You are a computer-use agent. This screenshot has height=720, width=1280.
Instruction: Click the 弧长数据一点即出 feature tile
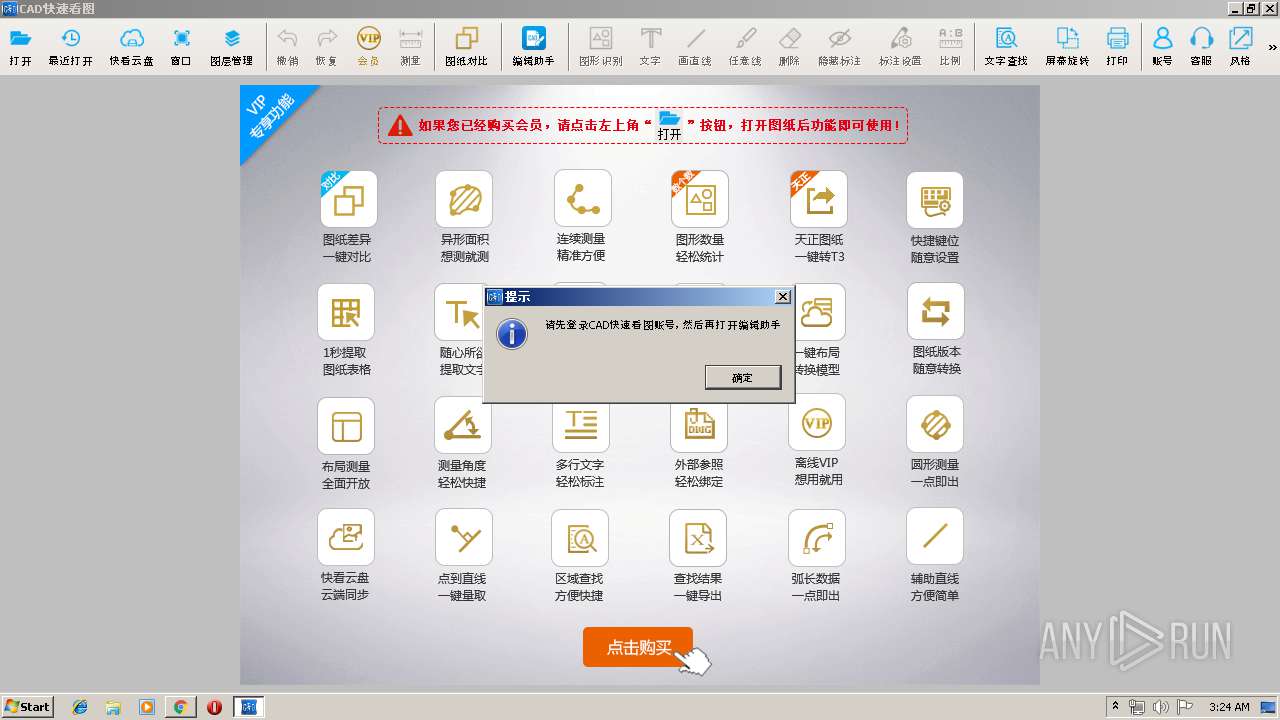coord(817,556)
